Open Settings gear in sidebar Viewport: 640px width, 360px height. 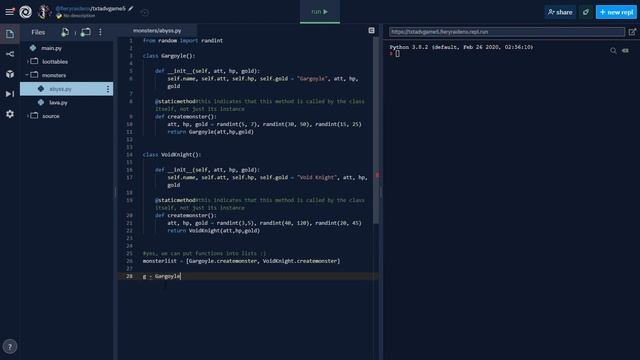tap(10, 114)
